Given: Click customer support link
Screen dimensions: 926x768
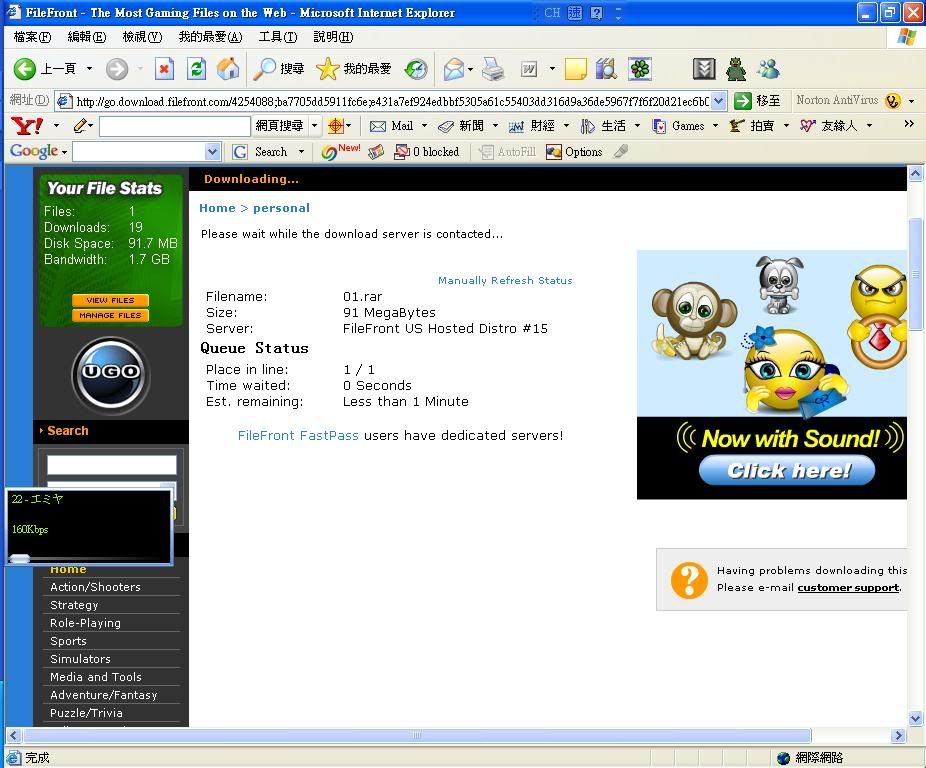Looking at the screenshot, I should click(x=848, y=588).
